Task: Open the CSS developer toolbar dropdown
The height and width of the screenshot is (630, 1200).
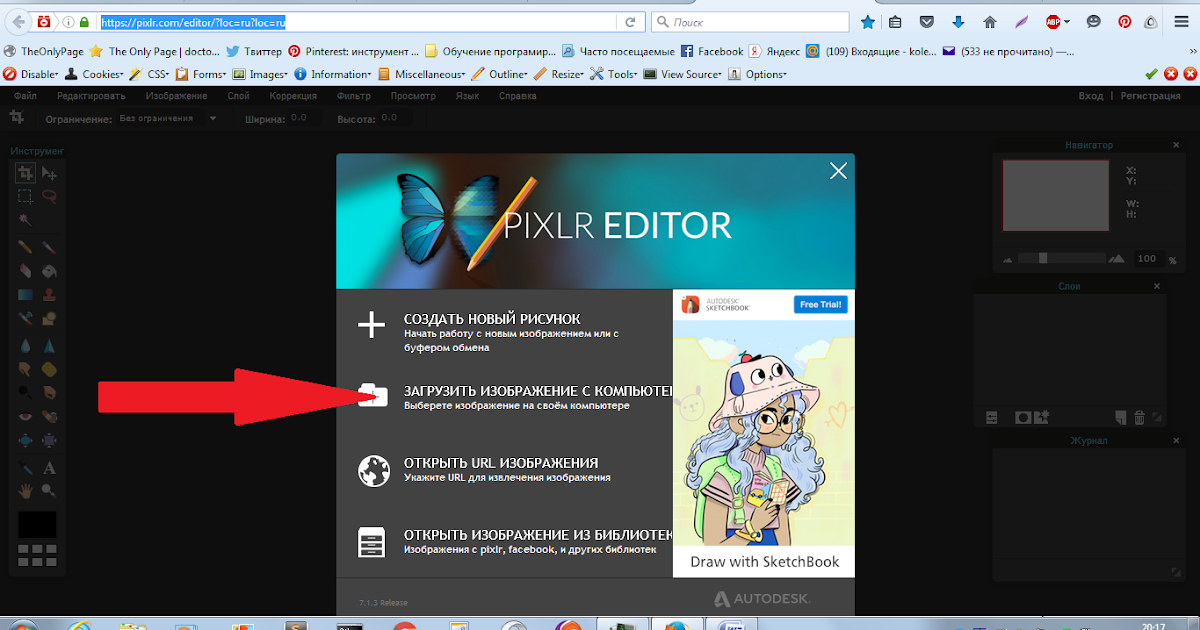Action: [x=150, y=74]
